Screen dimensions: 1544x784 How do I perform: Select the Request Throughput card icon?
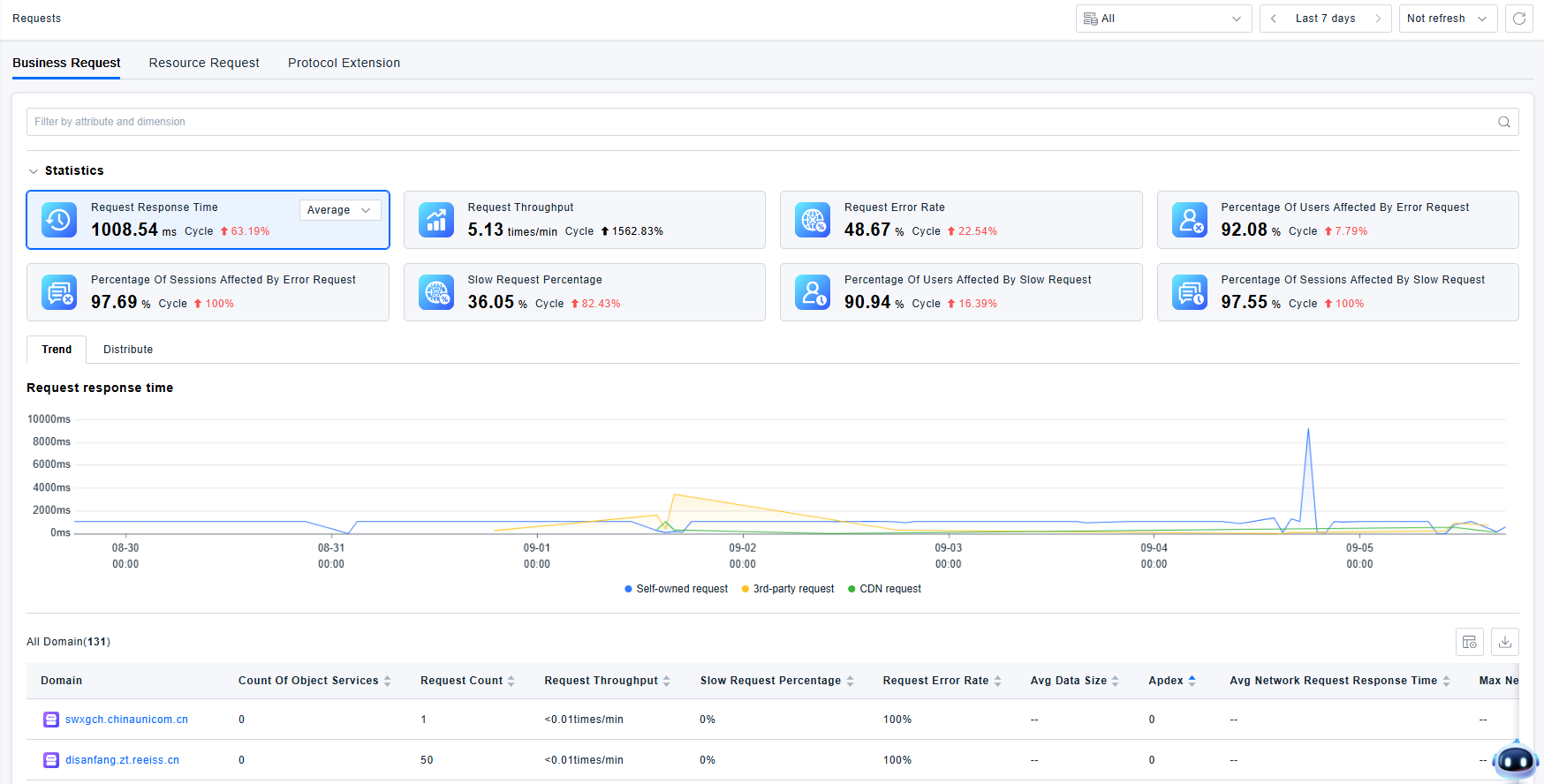click(x=436, y=220)
